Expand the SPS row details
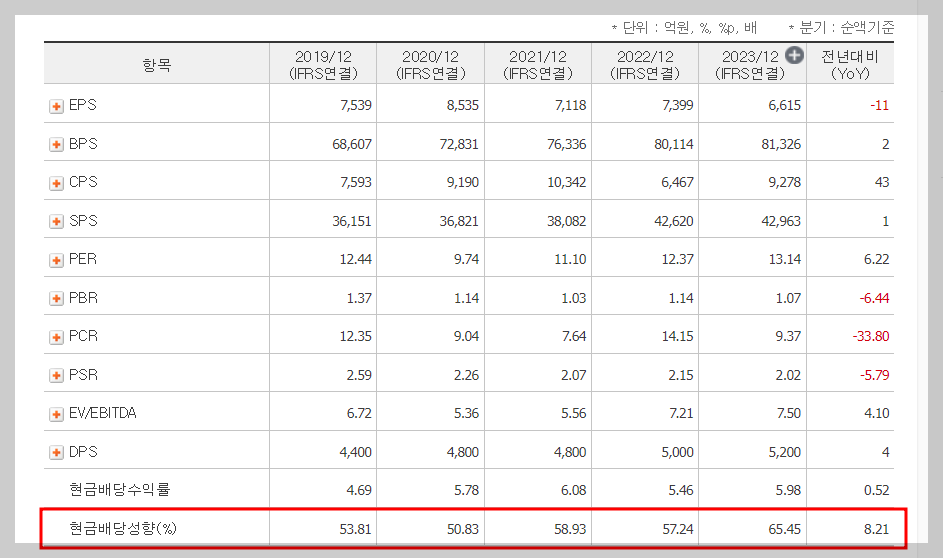 click(57, 222)
